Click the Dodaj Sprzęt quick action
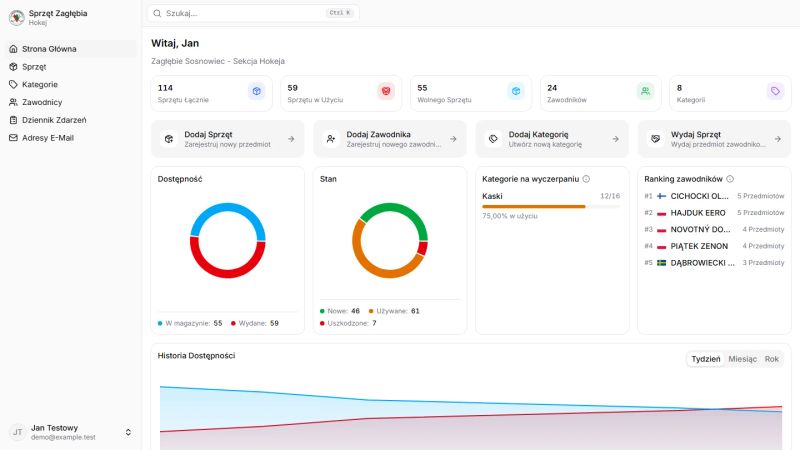Viewport: 800px width, 450px height. 228,139
